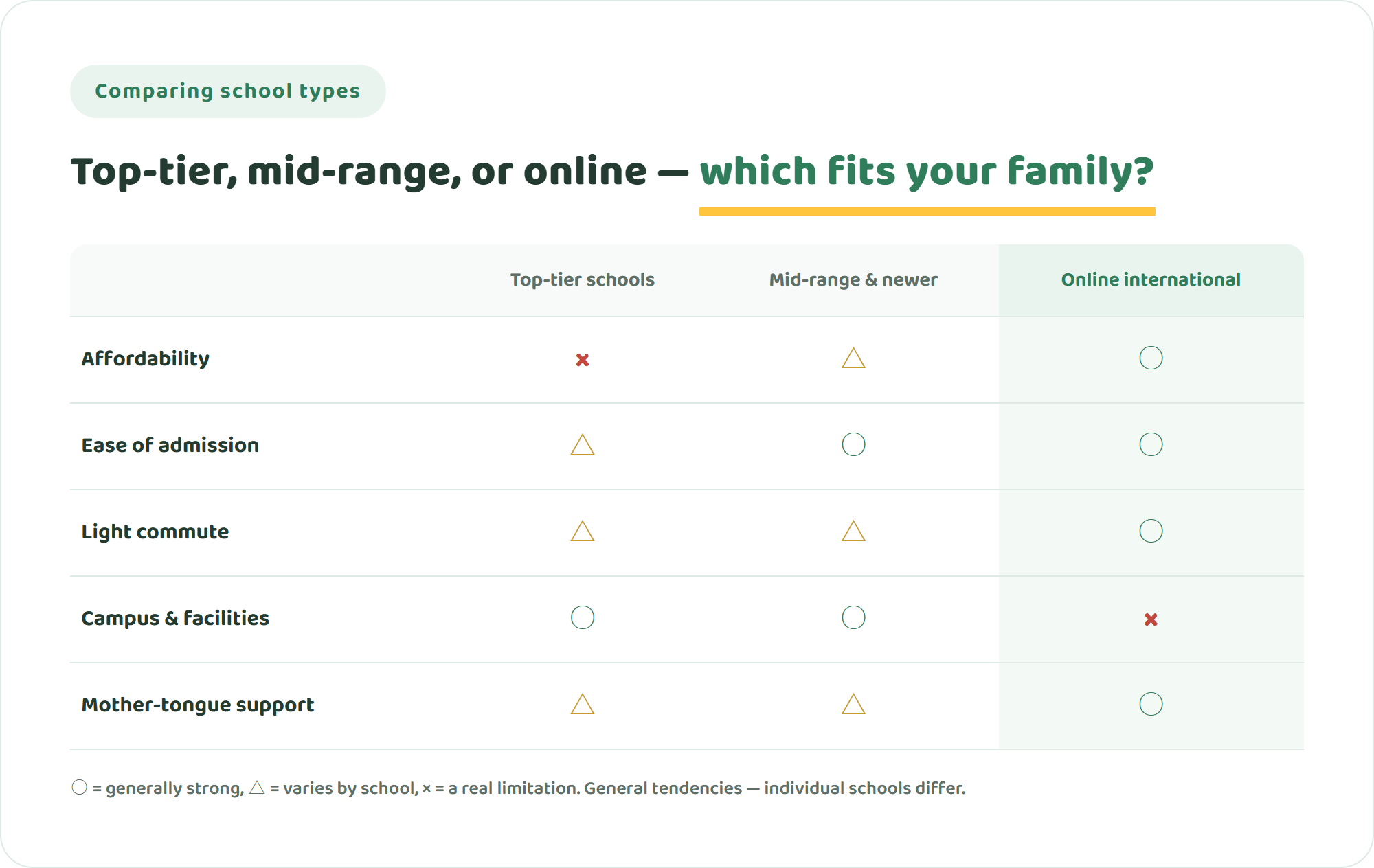Click the 'Affordability' row label

tap(146, 358)
